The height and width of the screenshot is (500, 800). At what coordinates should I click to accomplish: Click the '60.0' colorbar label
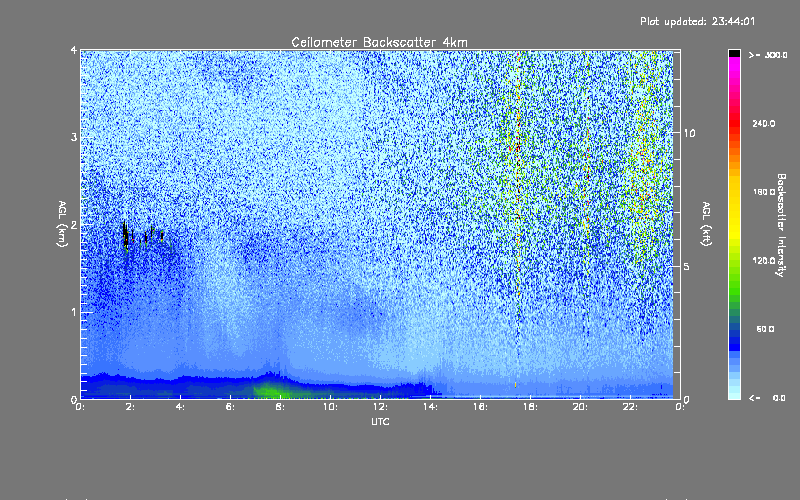pos(765,330)
